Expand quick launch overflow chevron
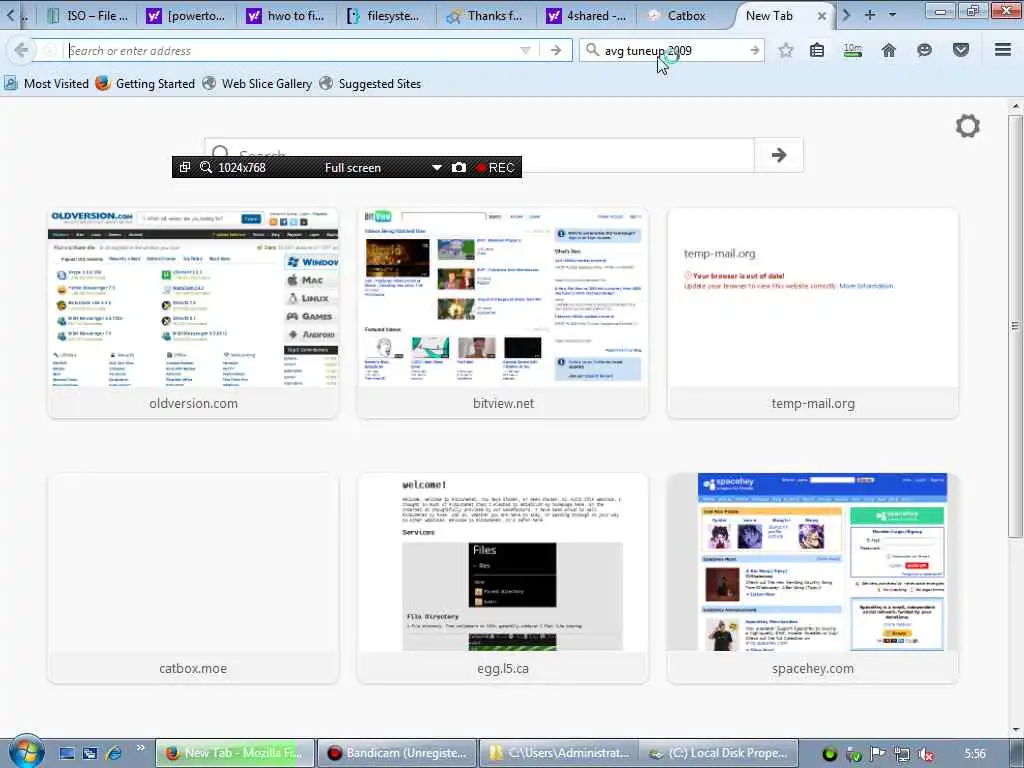 click(140, 748)
